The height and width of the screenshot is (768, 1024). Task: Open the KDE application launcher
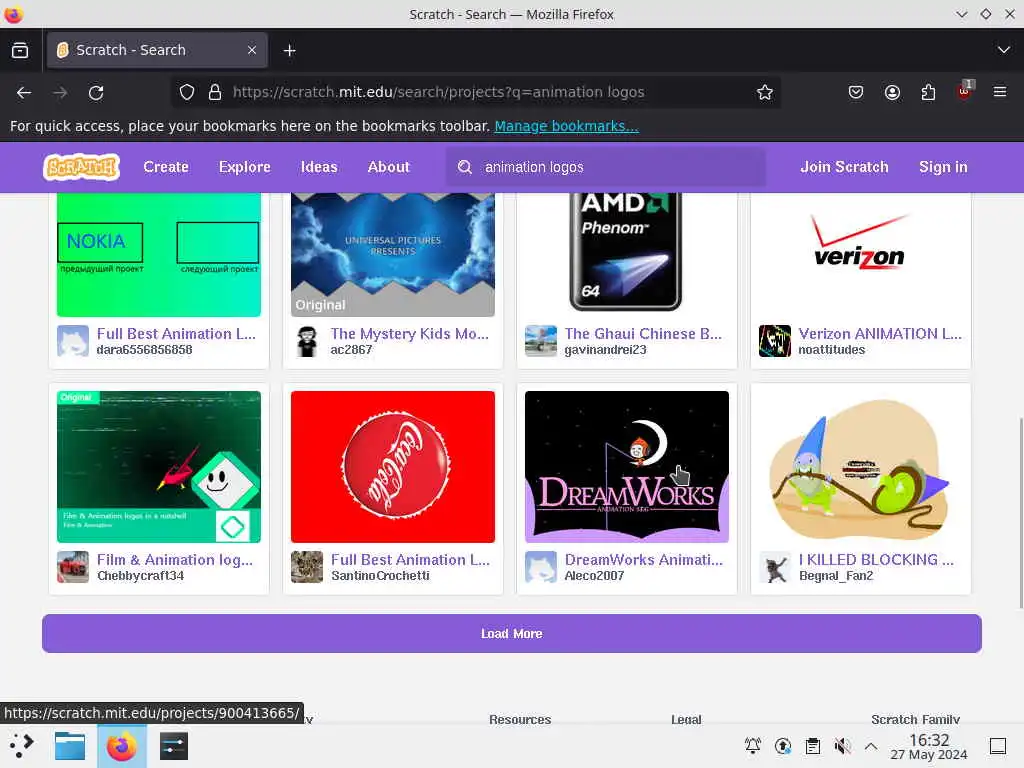click(x=22, y=746)
